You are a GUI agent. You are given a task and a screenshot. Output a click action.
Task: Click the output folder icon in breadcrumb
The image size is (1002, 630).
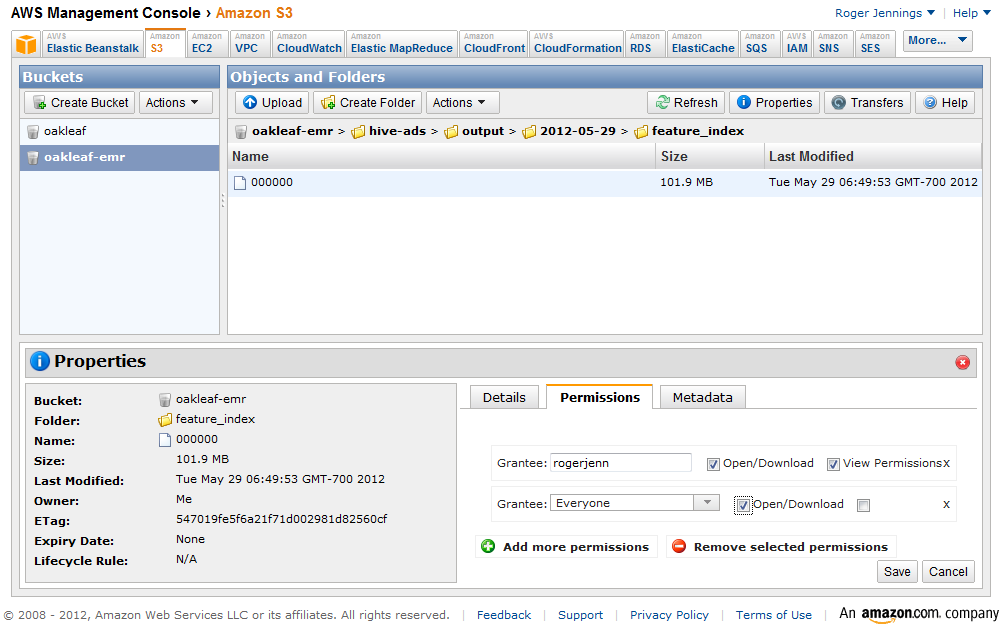coord(451,132)
